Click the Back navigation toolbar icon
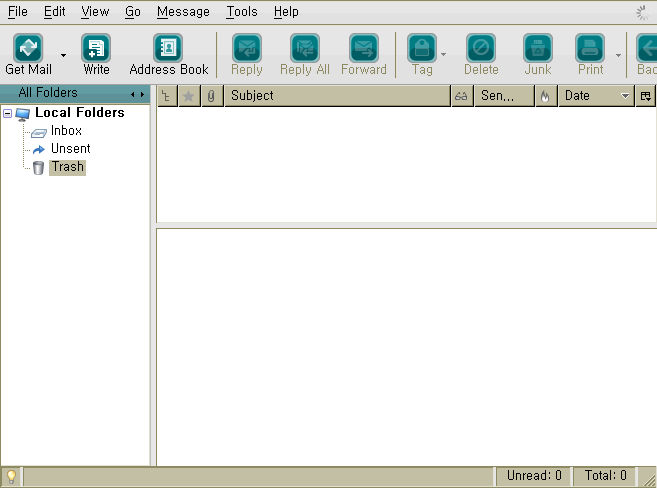Image resolution: width=657 pixels, height=488 pixels. coord(647,48)
